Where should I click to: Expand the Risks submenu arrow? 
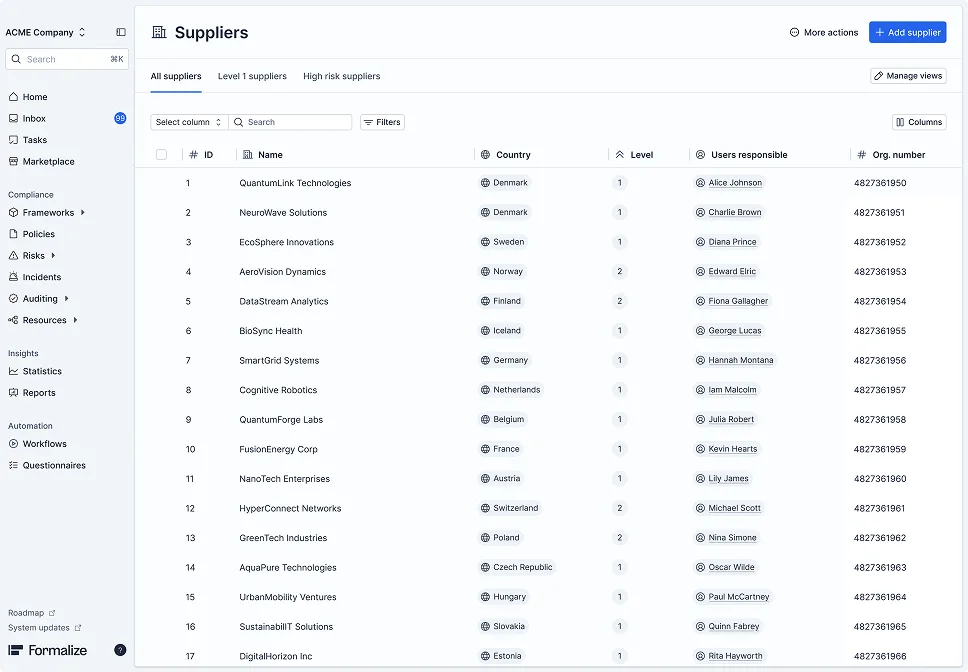53,255
